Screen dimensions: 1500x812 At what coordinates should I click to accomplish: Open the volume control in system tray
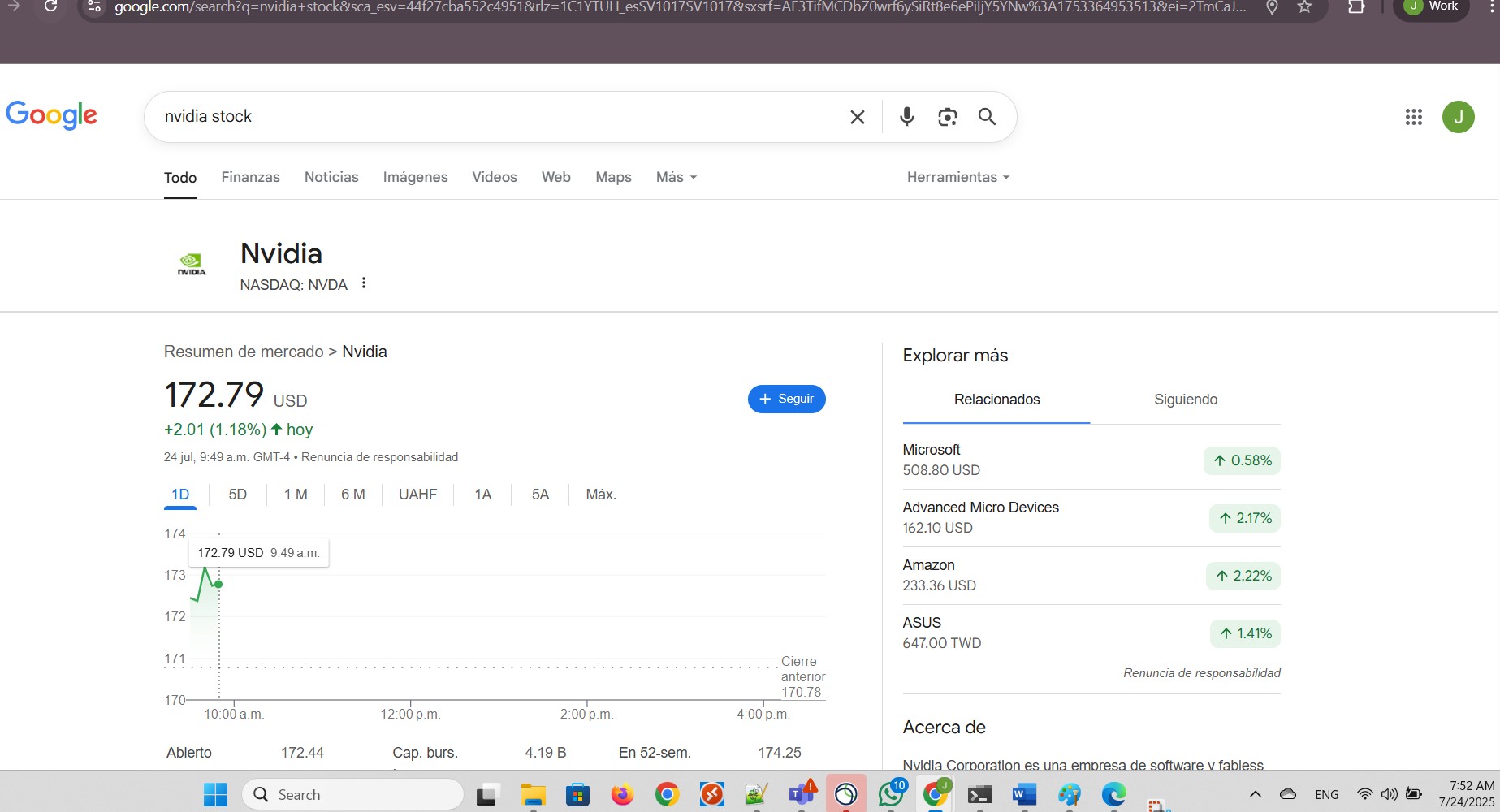[1390, 794]
